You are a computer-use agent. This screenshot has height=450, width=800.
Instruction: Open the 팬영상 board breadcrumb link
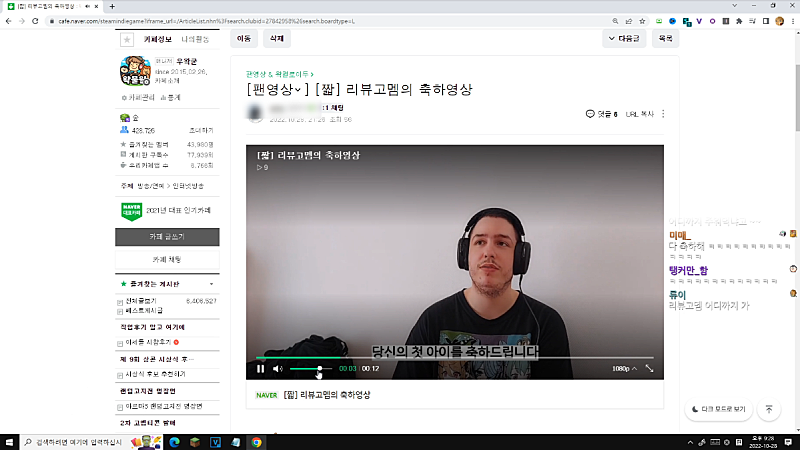pos(280,74)
